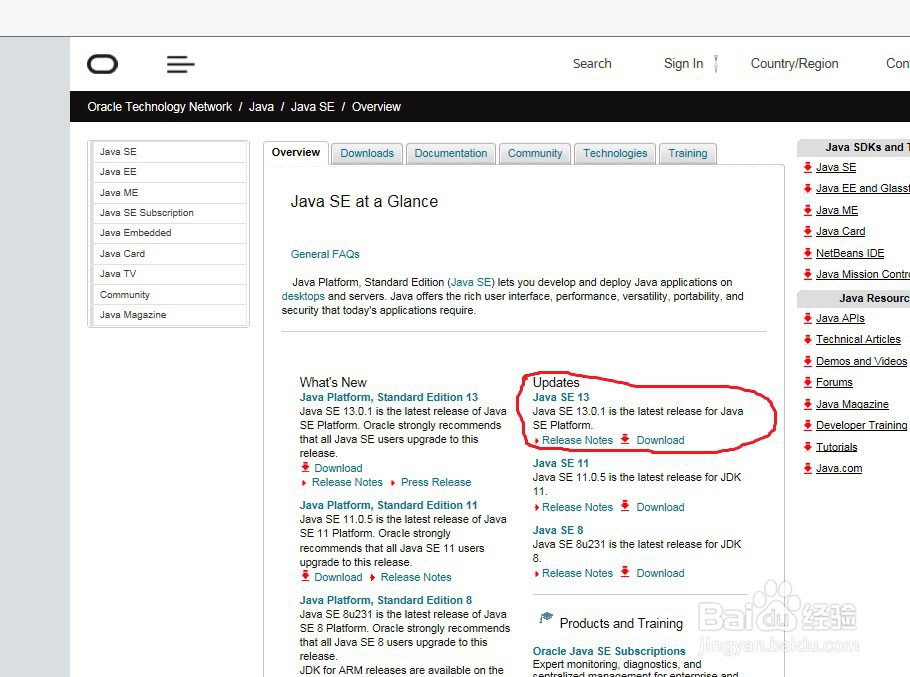Click red arrow icon beside Java.com
The height and width of the screenshot is (677, 910).
tap(807, 468)
